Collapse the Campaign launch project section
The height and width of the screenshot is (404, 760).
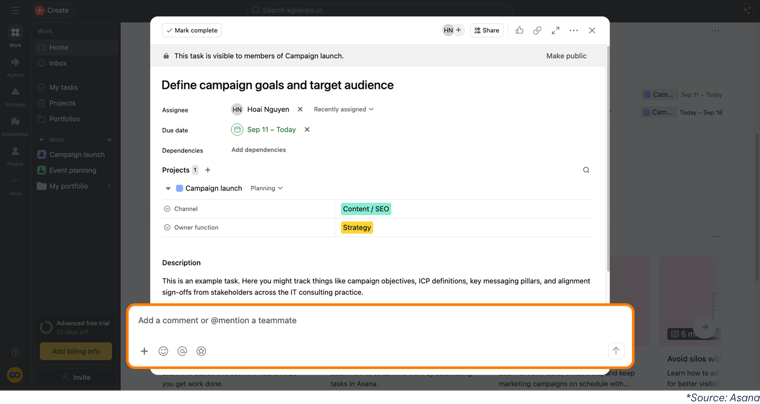(168, 188)
